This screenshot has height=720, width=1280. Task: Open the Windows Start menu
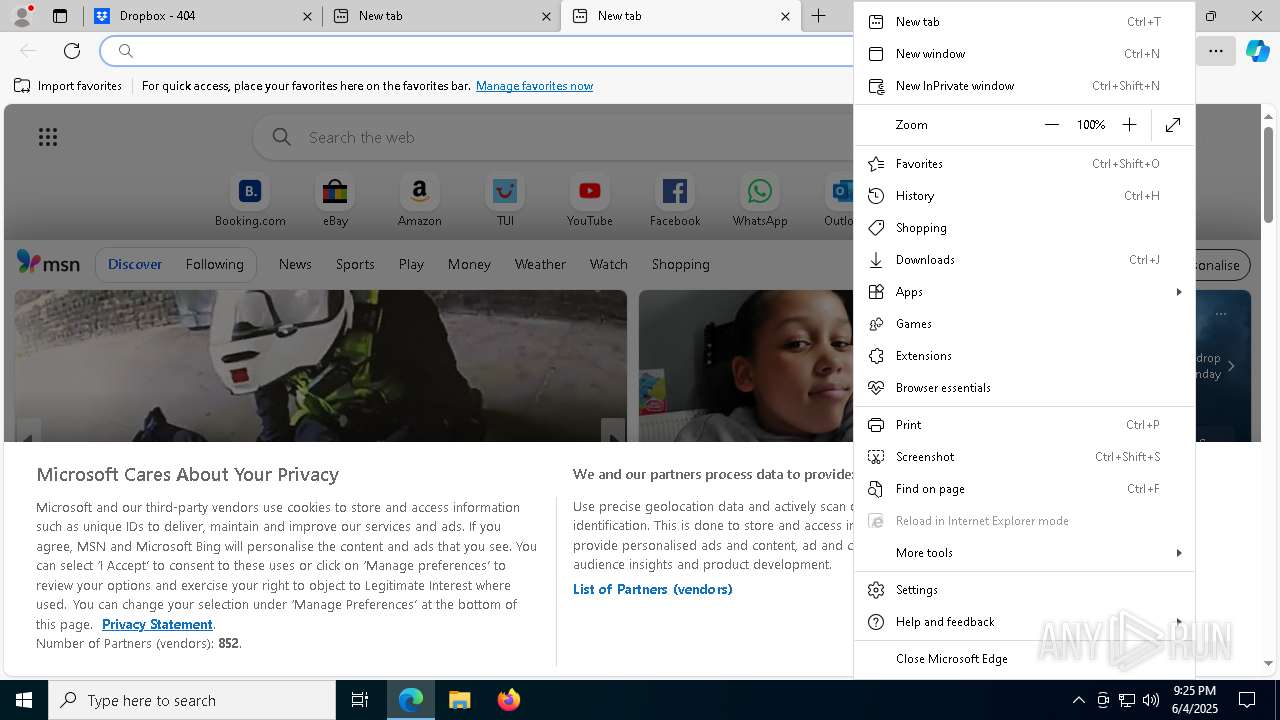pyautogui.click(x=24, y=700)
